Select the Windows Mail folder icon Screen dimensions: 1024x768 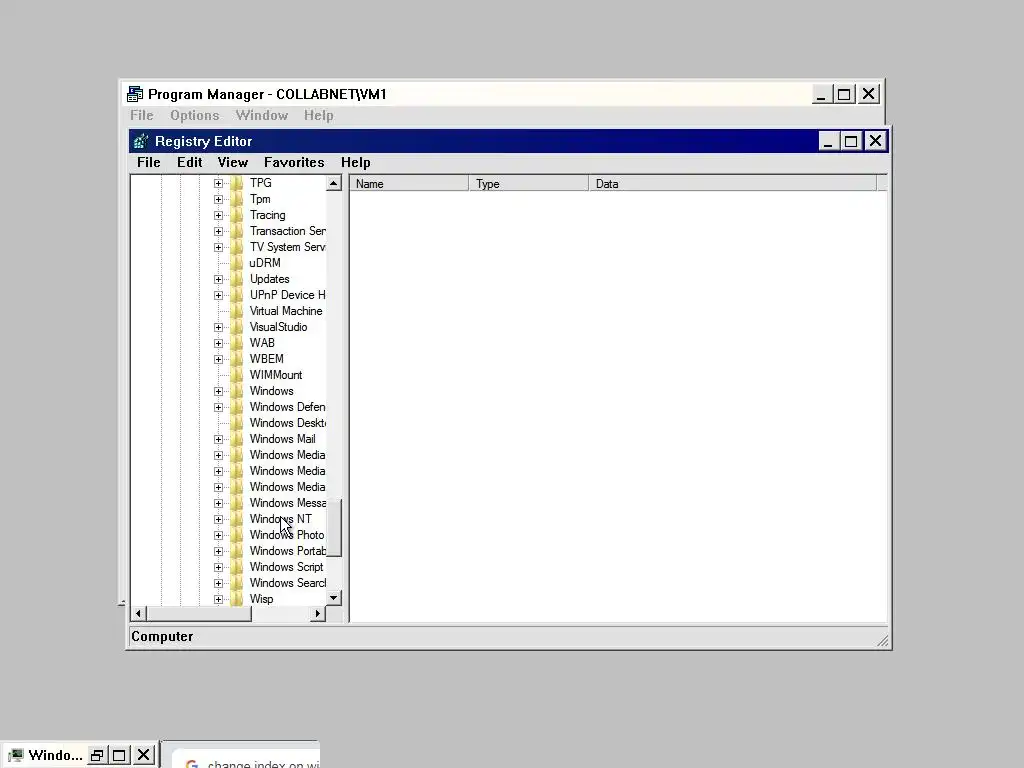pyautogui.click(x=237, y=439)
